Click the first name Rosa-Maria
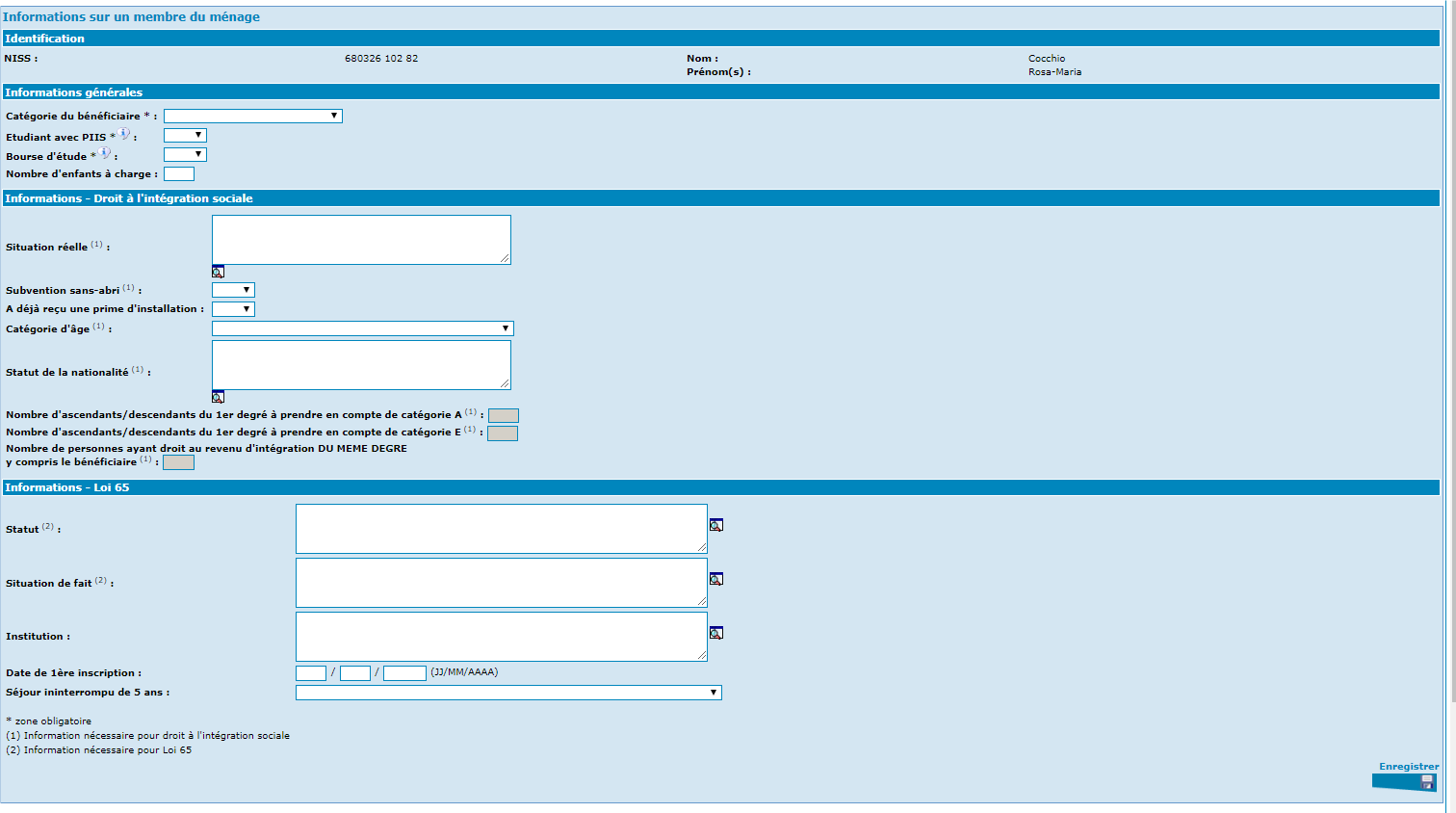 pos(1054,72)
